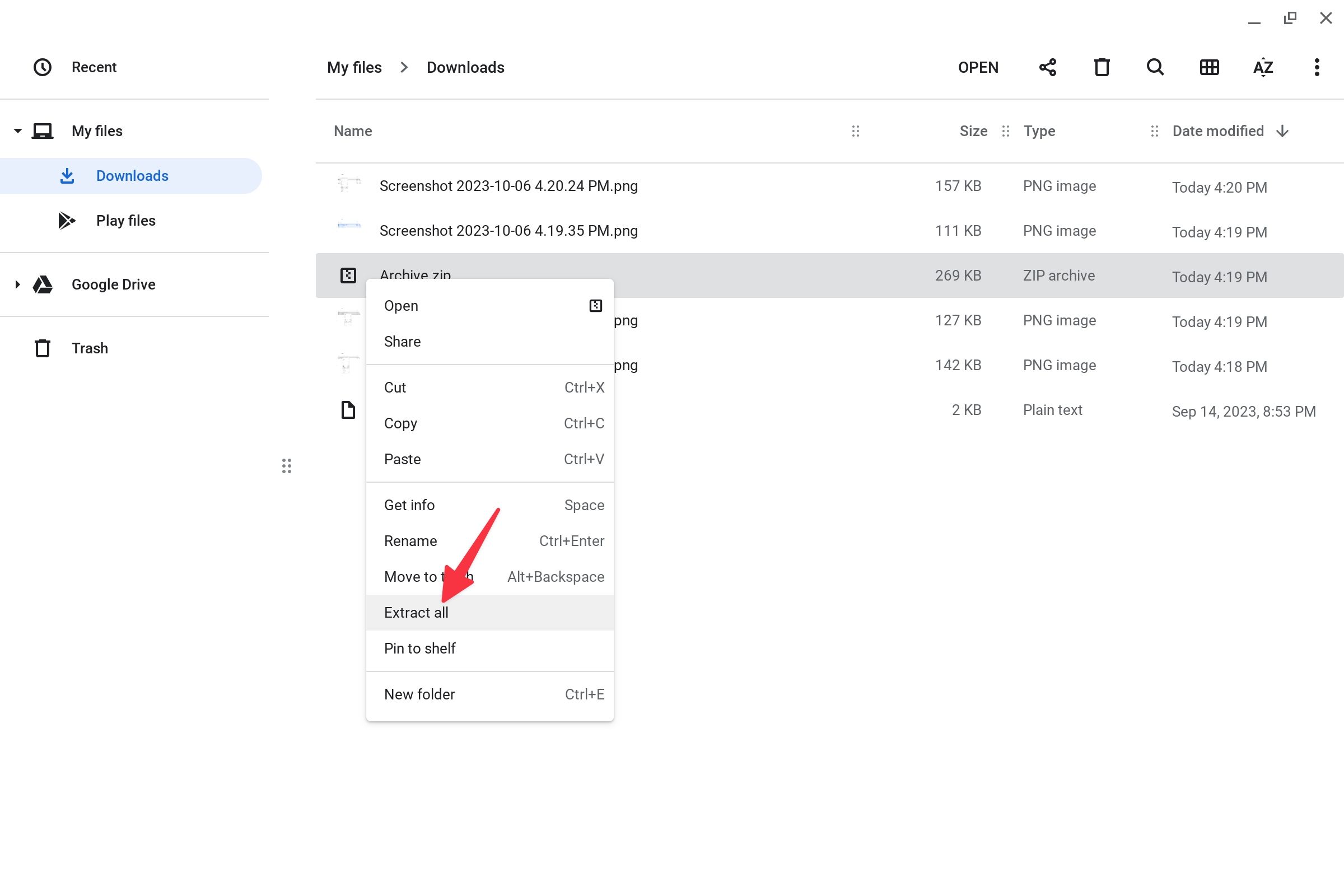Select Downloads in the sidebar
This screenshot has height=896, width=1344.
point(132,175)
